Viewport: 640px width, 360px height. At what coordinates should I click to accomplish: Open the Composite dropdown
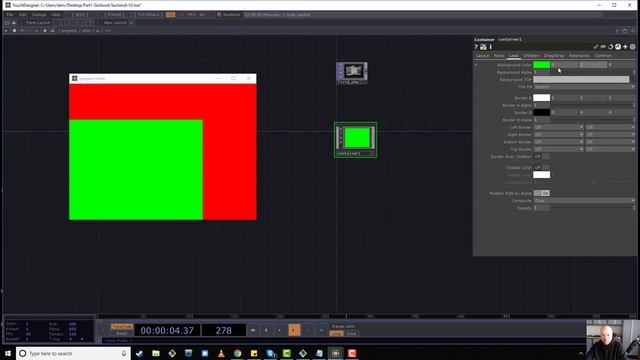pos(584,201)
